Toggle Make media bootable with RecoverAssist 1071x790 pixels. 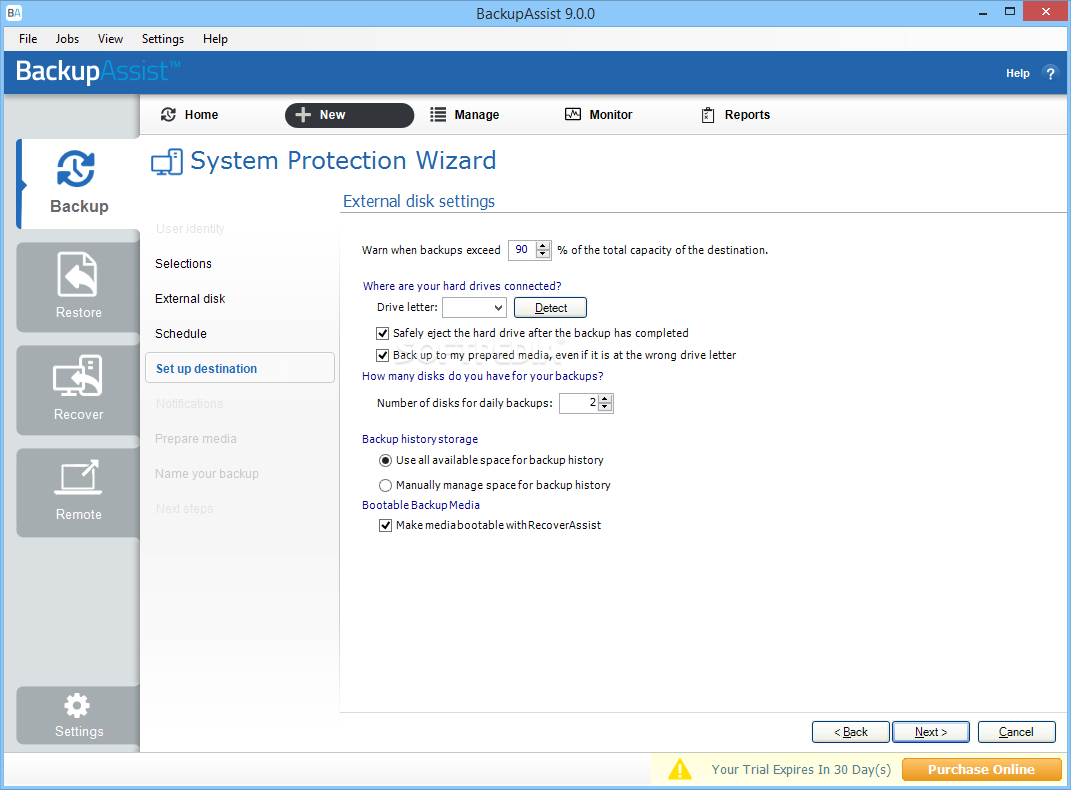click(x=385, y=525)
